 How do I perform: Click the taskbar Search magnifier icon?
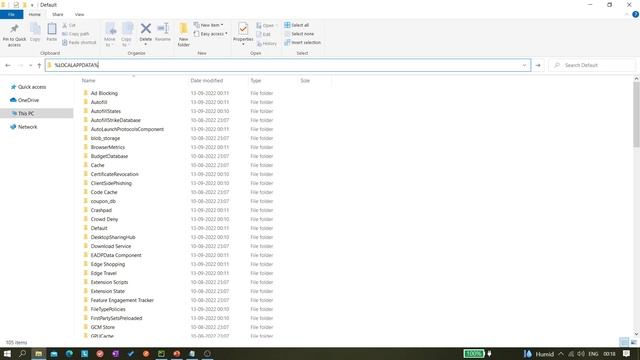point(22,353)
